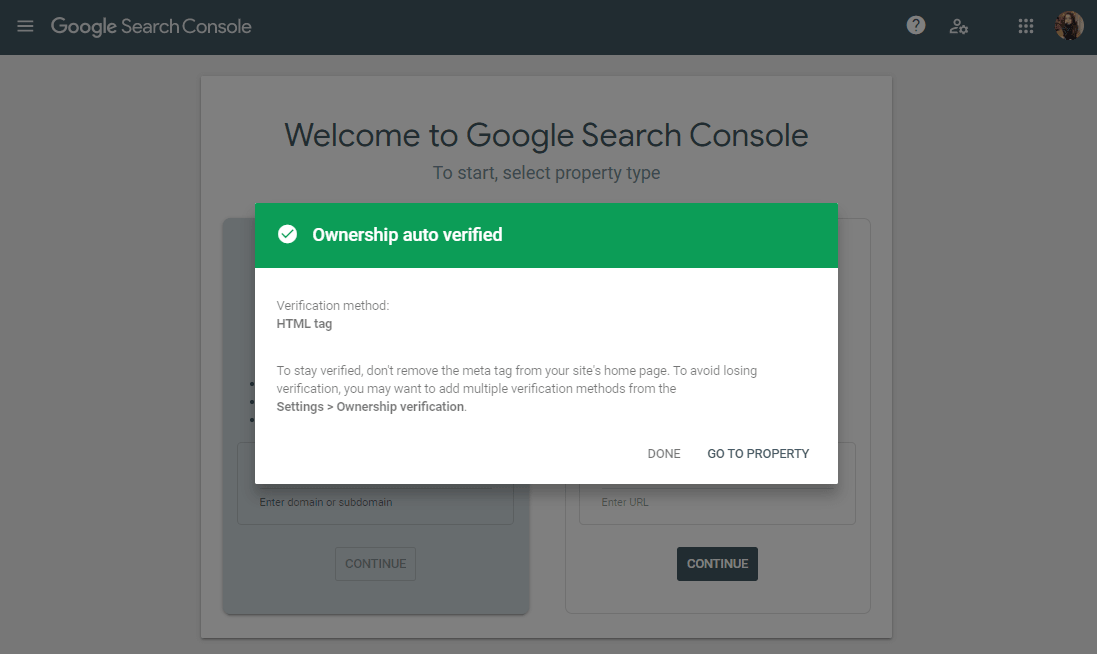The image size is (1097, 654).
Task: Open the Google apps grid
Action: [x=1025, y=26]
